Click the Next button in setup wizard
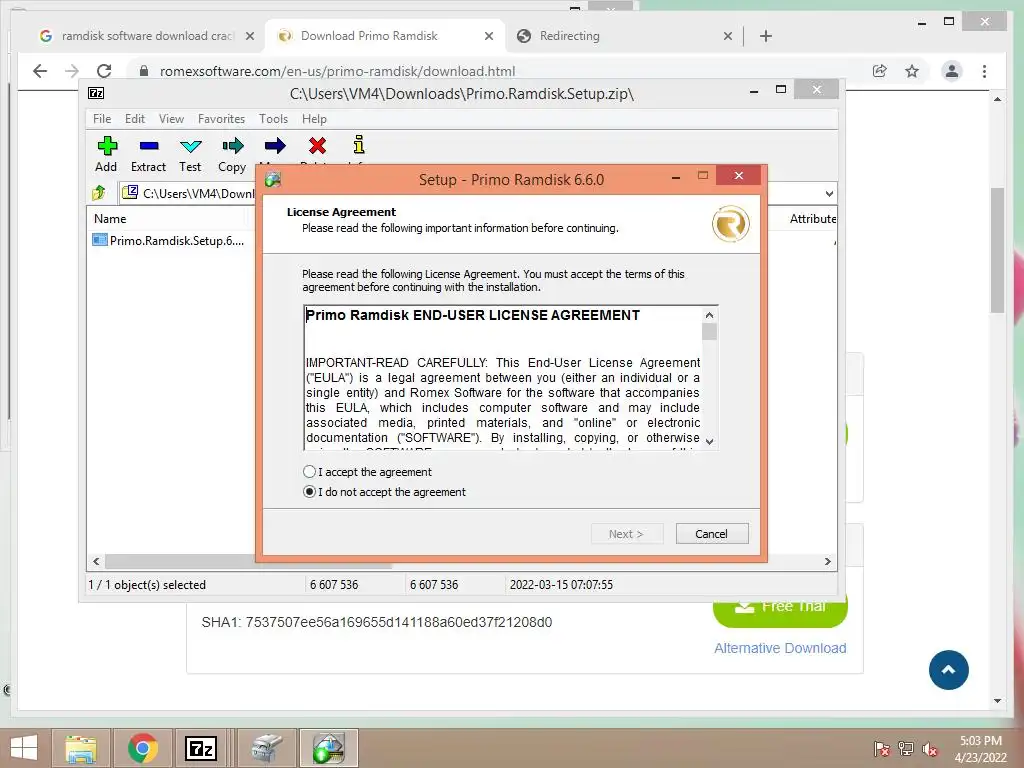This screenshot has width=1024, height=768. (x=626, y=534)
